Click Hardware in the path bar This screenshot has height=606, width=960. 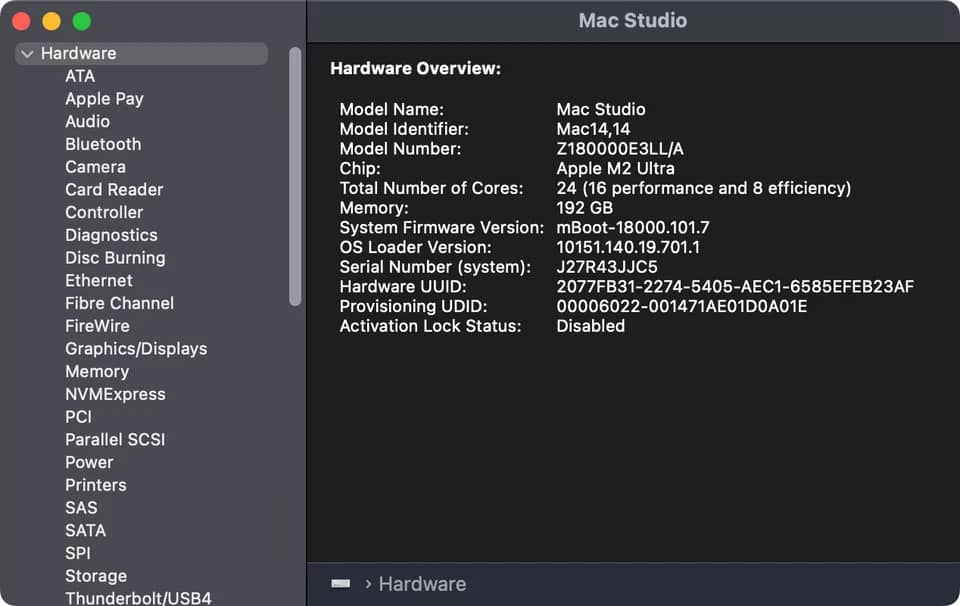coord(422,584)
